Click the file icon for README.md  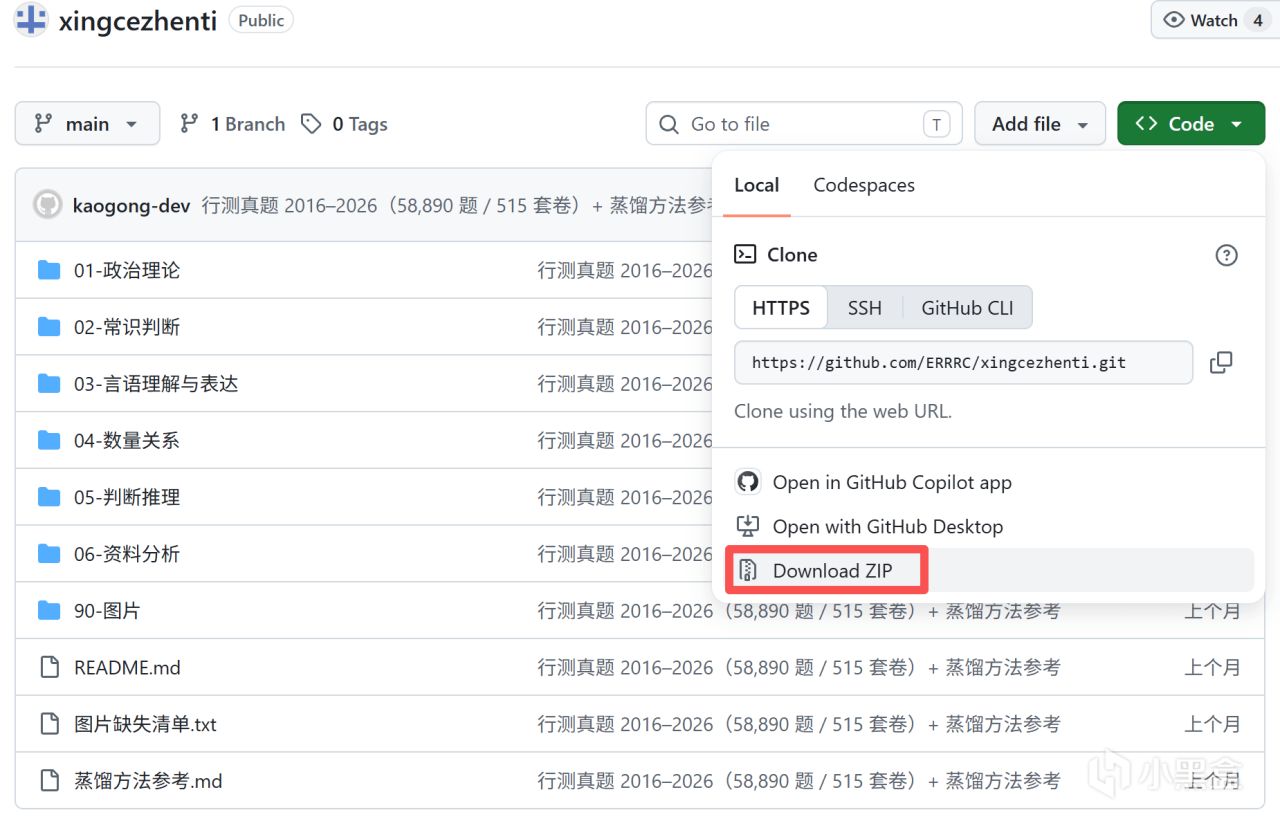(49, 667)
